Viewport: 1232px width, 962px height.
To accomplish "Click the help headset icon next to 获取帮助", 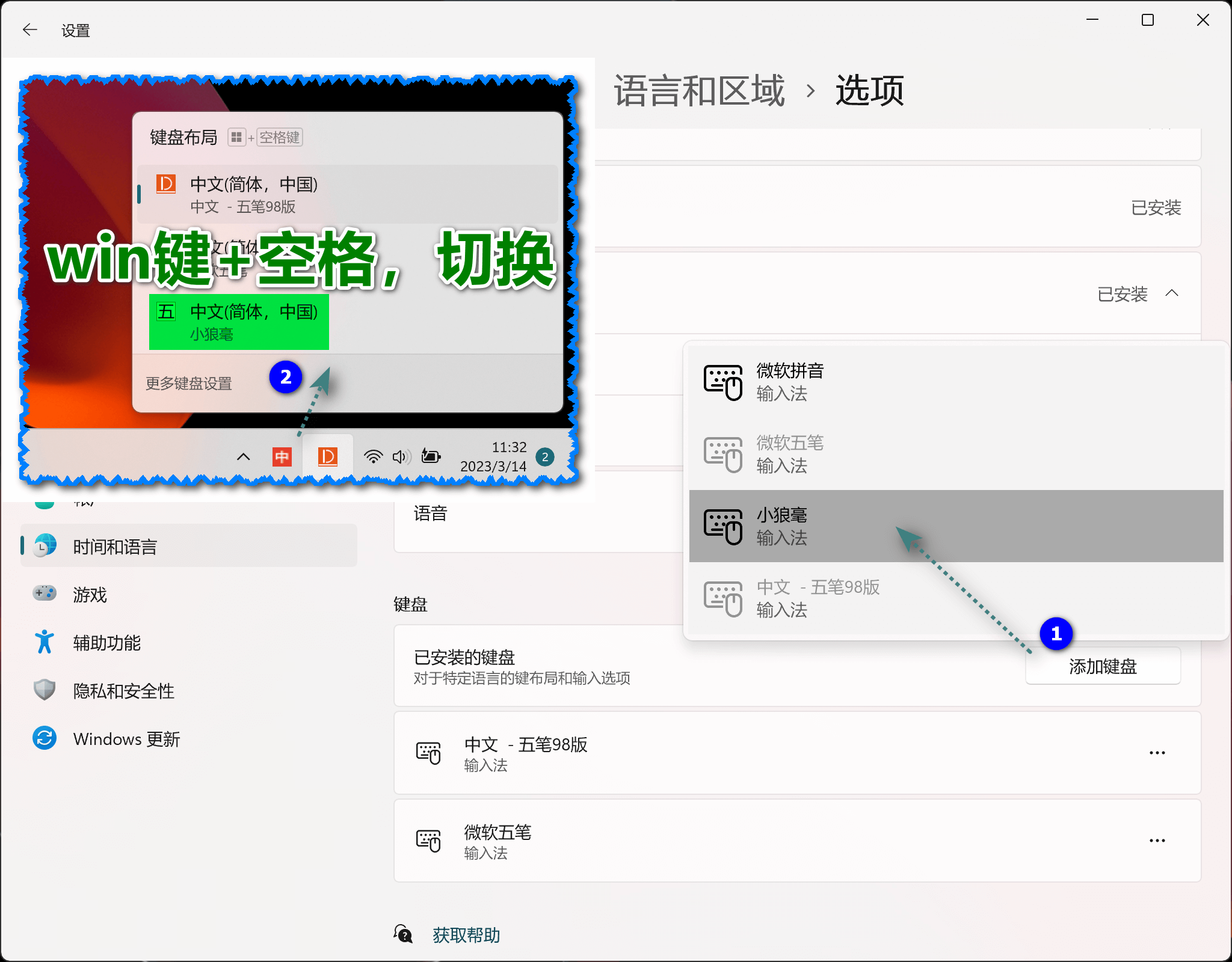I will (403, 934).
